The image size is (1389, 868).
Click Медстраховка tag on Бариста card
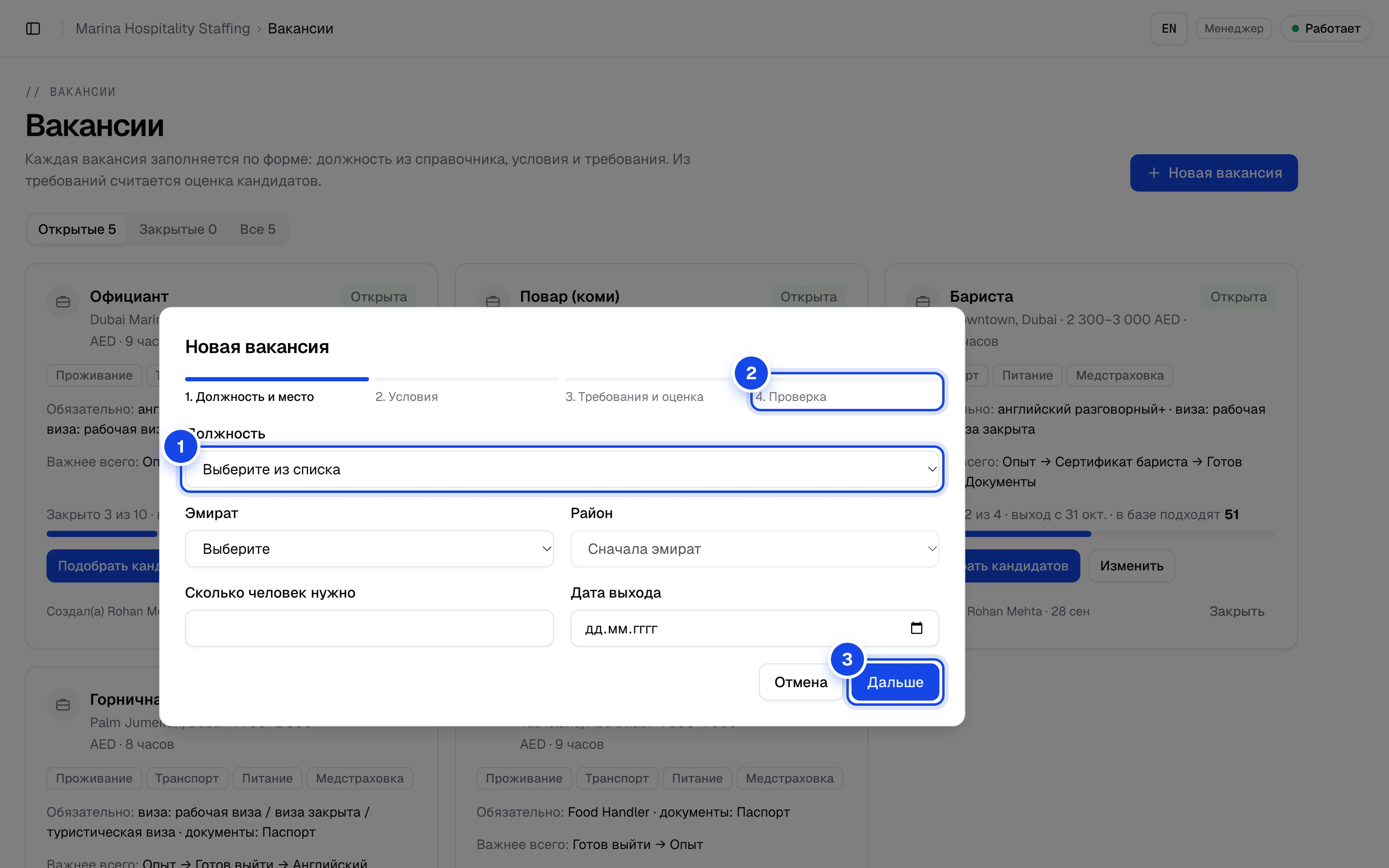1119,375
